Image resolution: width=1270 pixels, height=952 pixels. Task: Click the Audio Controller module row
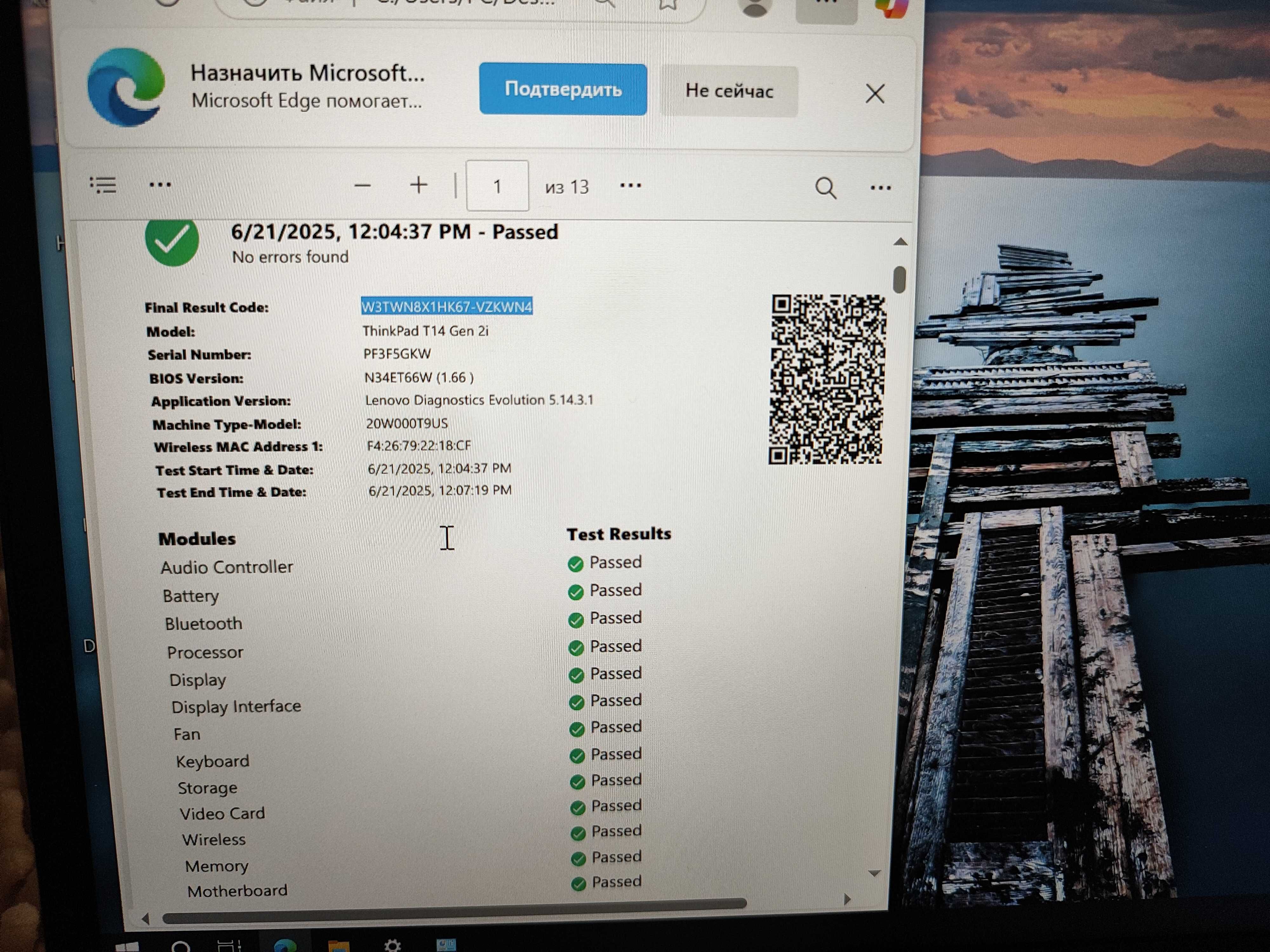[x=227, y=567]
